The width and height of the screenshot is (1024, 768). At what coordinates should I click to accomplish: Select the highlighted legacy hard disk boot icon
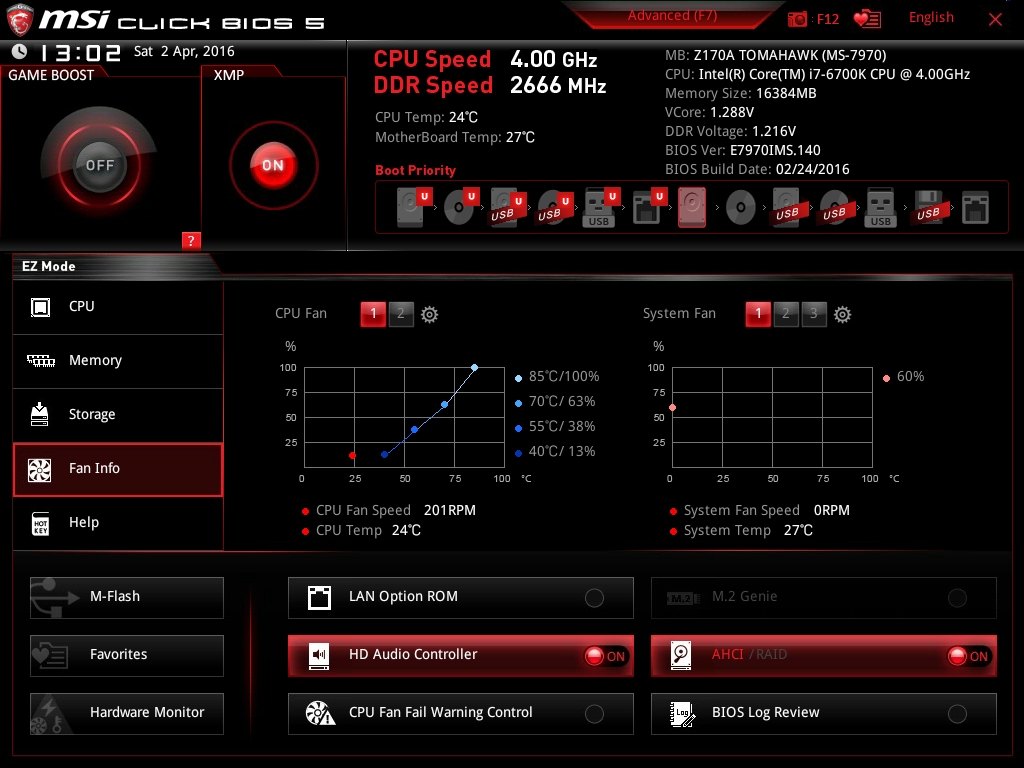click(x=692, y=207)
